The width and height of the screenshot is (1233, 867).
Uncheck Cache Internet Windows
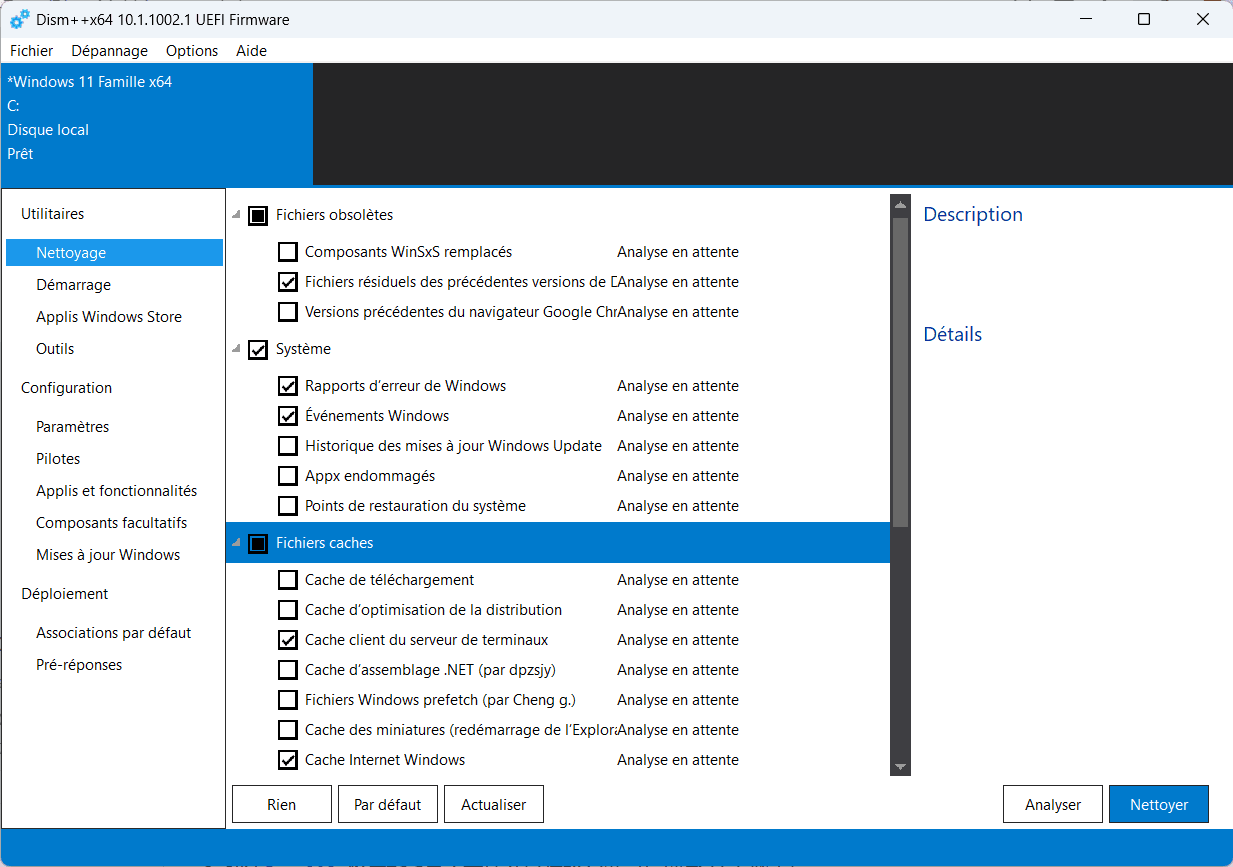[288, 760]
